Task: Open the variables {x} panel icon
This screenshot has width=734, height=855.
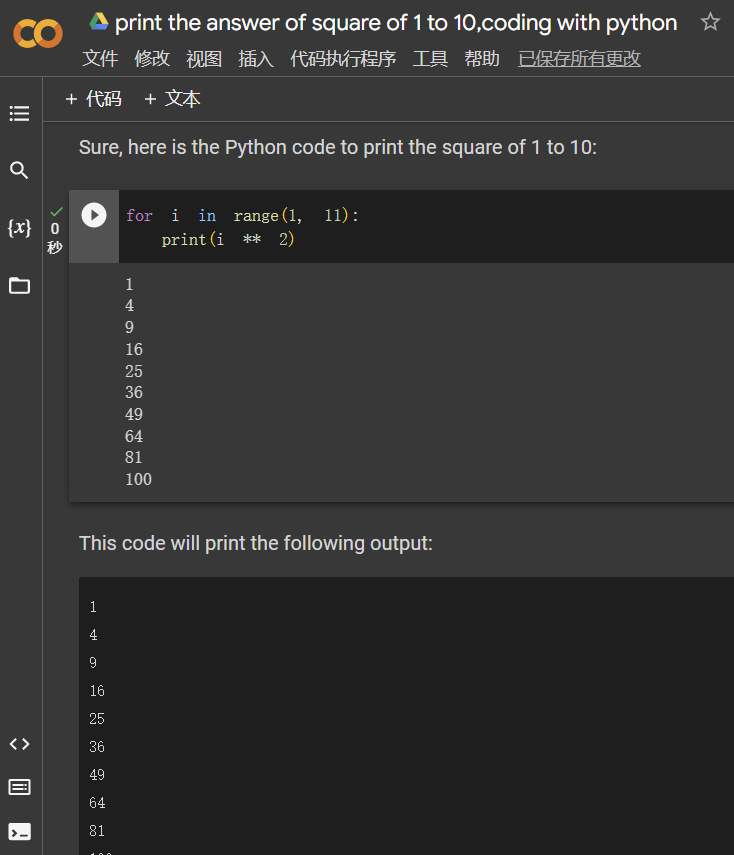Action: pos(19,227)
